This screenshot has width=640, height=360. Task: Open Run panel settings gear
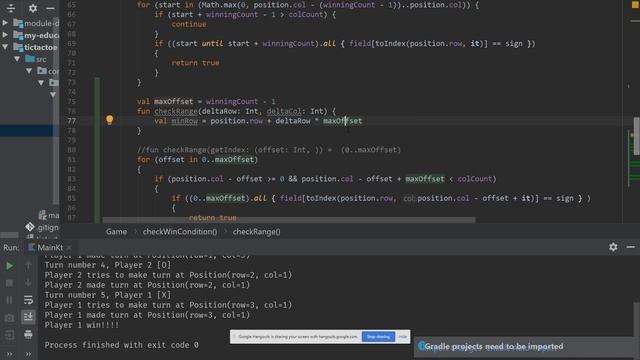pyautogui.click(x=613, y=247)
